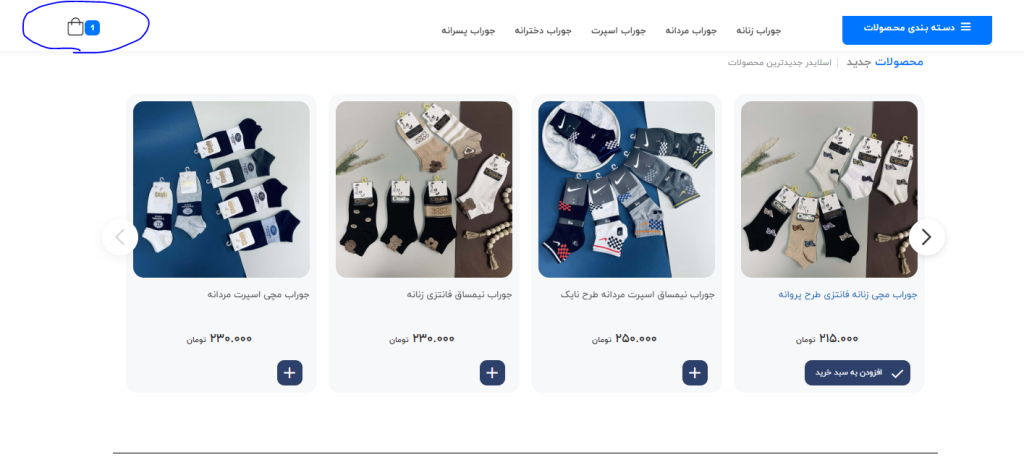Open جوراب مردانه menu item

[691, 31]
